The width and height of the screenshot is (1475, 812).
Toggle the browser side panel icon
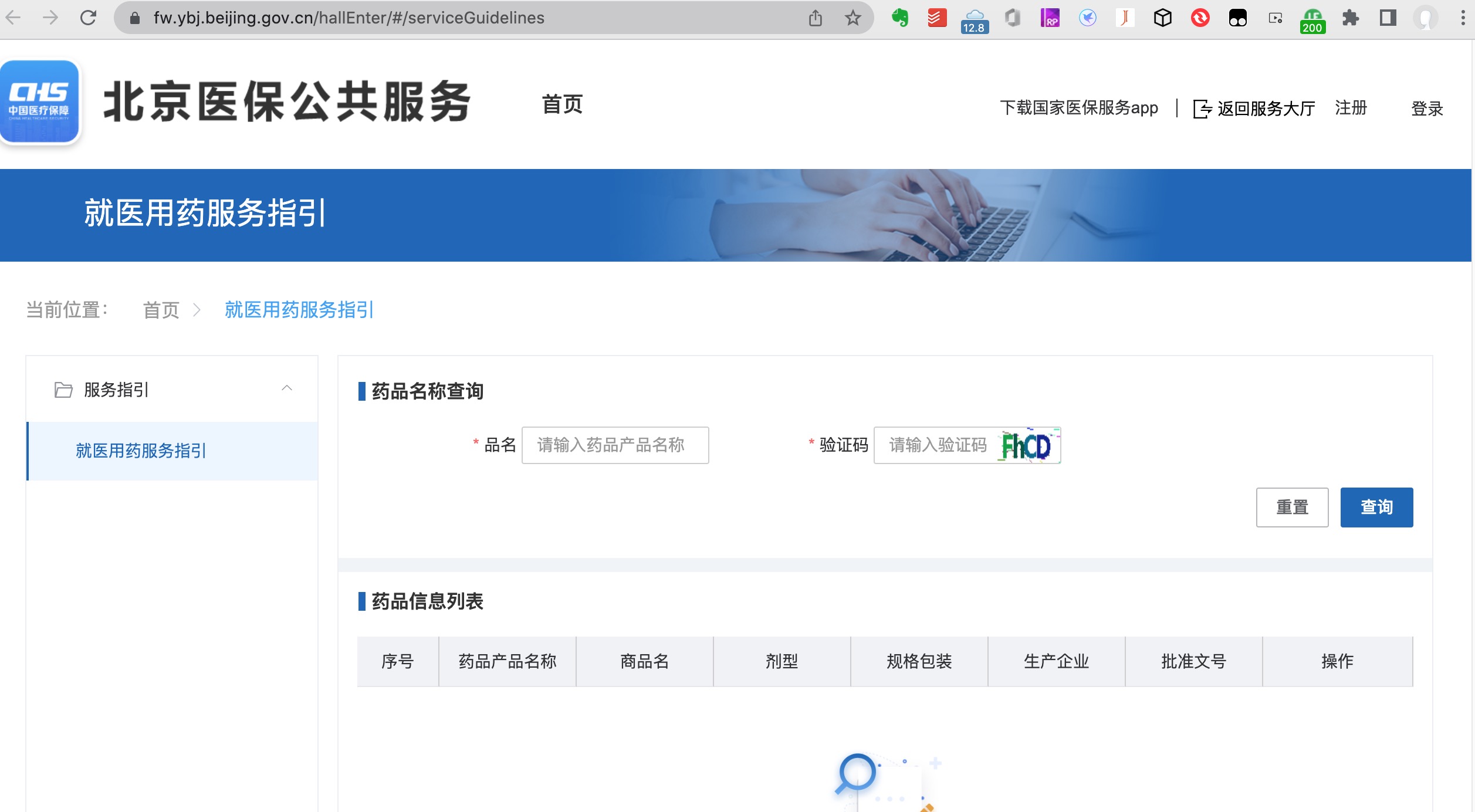[x=1388, y=18]
